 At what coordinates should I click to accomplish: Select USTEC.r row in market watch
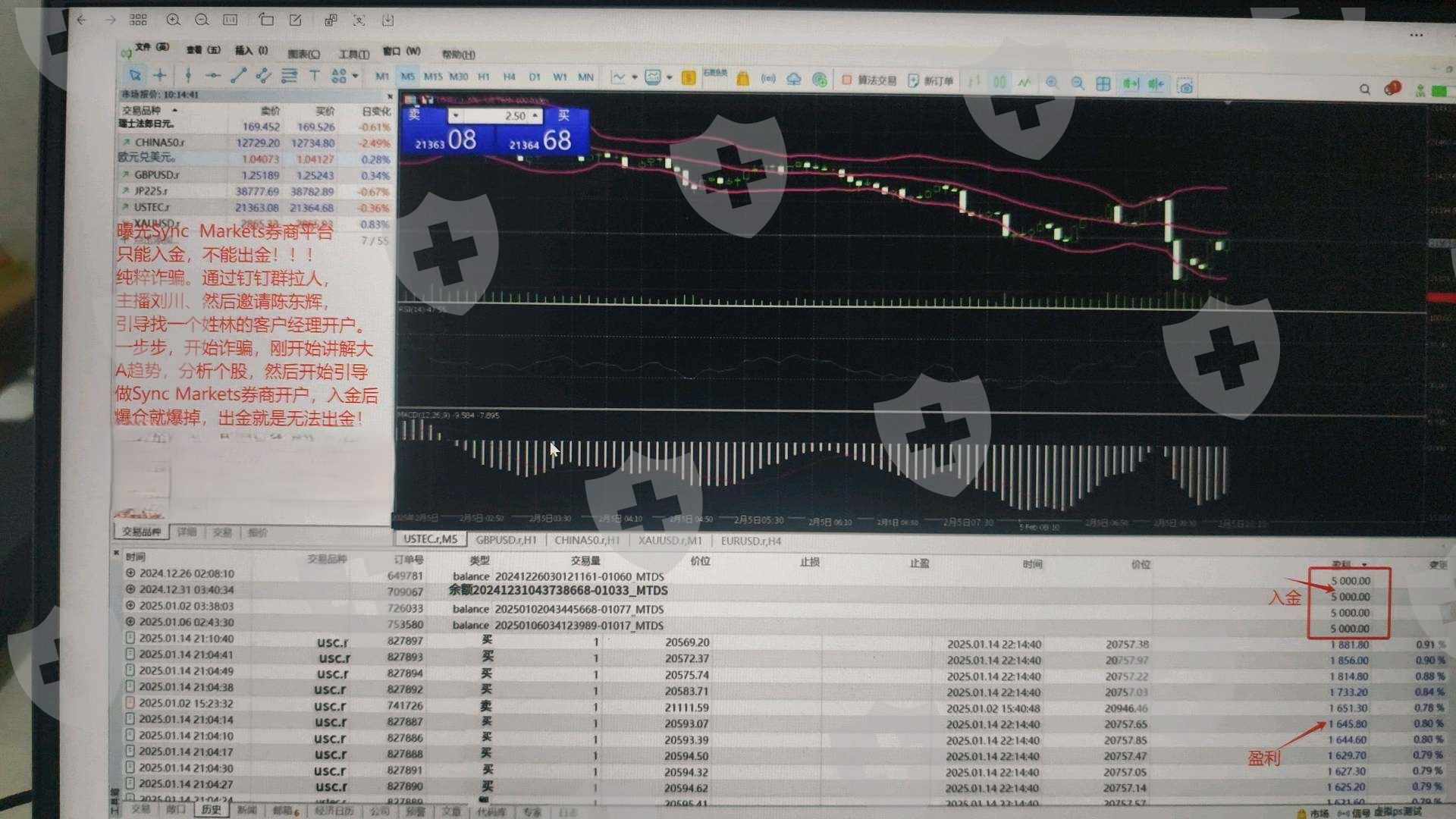152,207
